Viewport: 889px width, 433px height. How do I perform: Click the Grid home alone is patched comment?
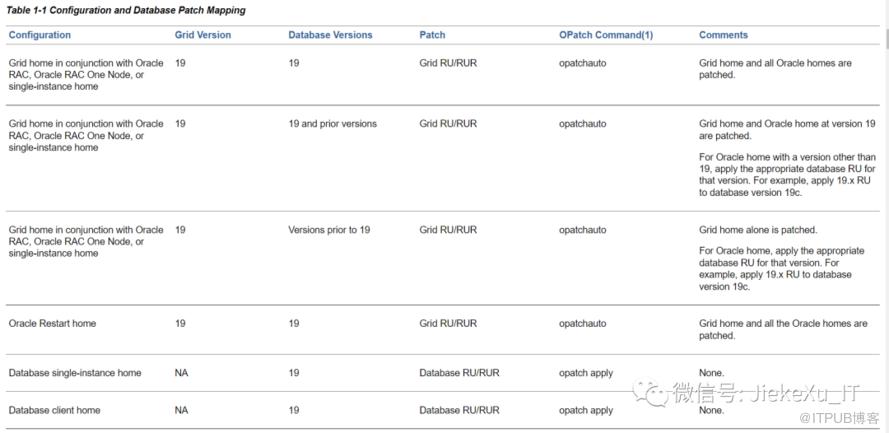pyautogui.click(x=757, y=230)
